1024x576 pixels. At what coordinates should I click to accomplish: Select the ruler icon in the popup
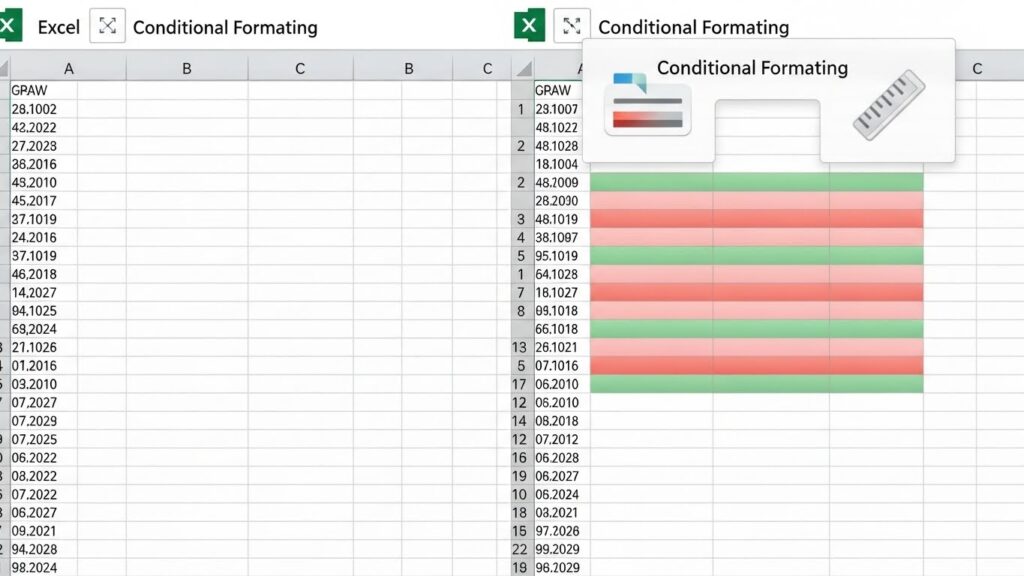[889, 104]
